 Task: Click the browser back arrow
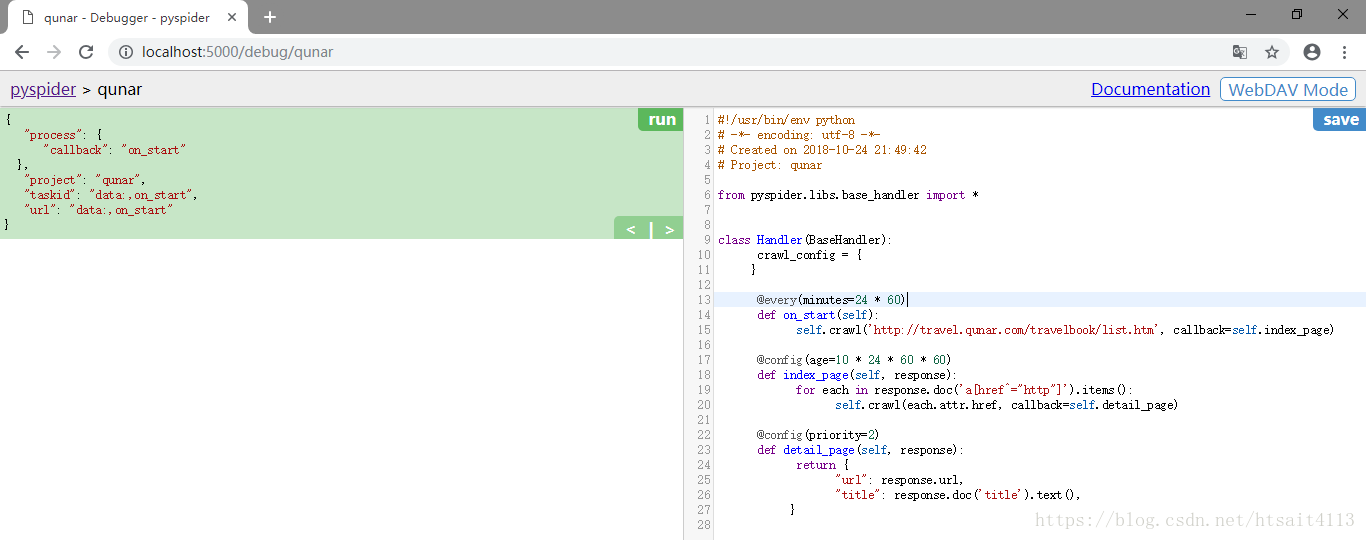click(22, 52)
